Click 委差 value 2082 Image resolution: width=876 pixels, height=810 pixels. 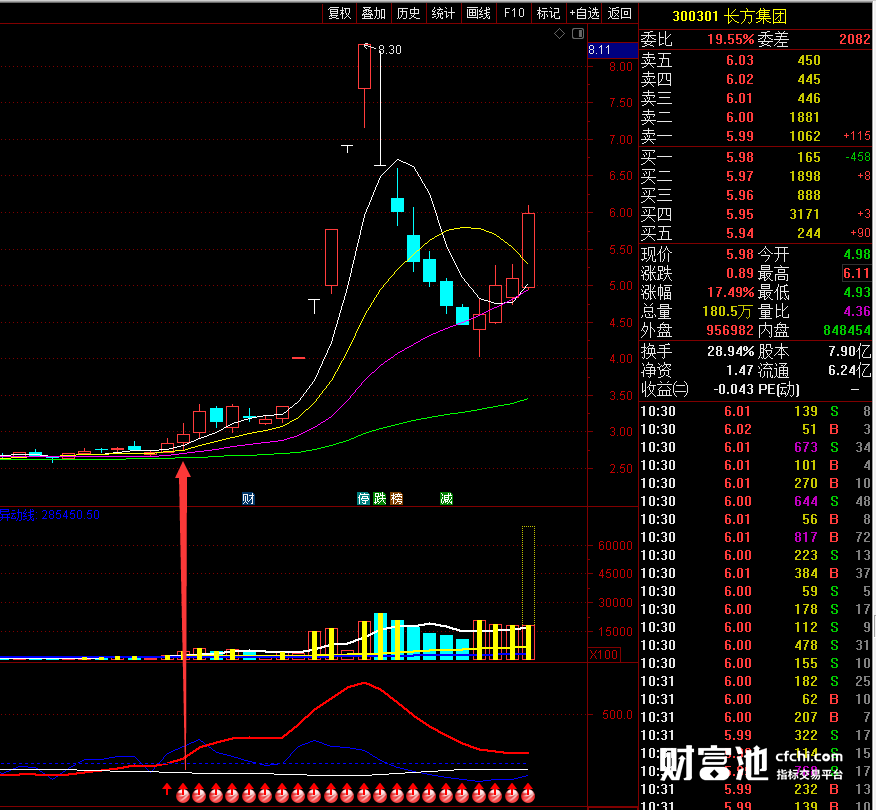pyautogui.click(x=854, y=39)
